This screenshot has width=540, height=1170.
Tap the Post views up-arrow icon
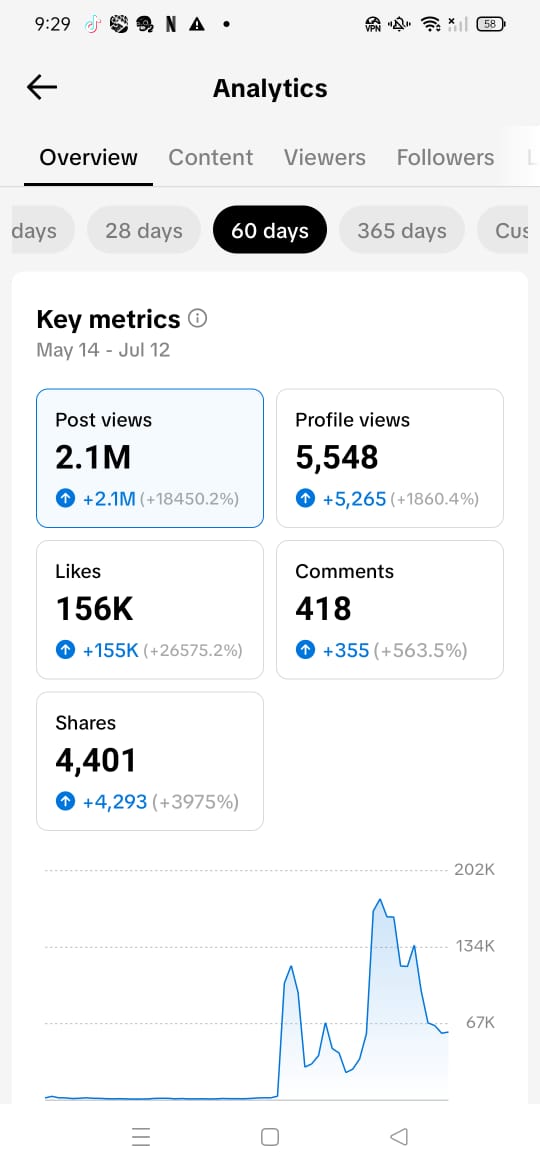tap(66, 498)
